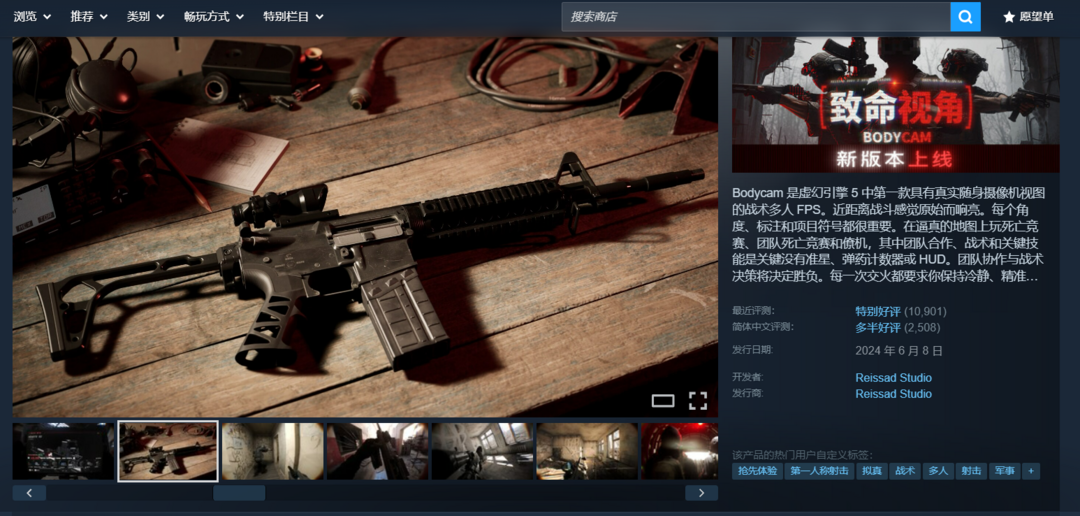
Task: Expand the 推荐 dropdown menu
Action: 89,17
